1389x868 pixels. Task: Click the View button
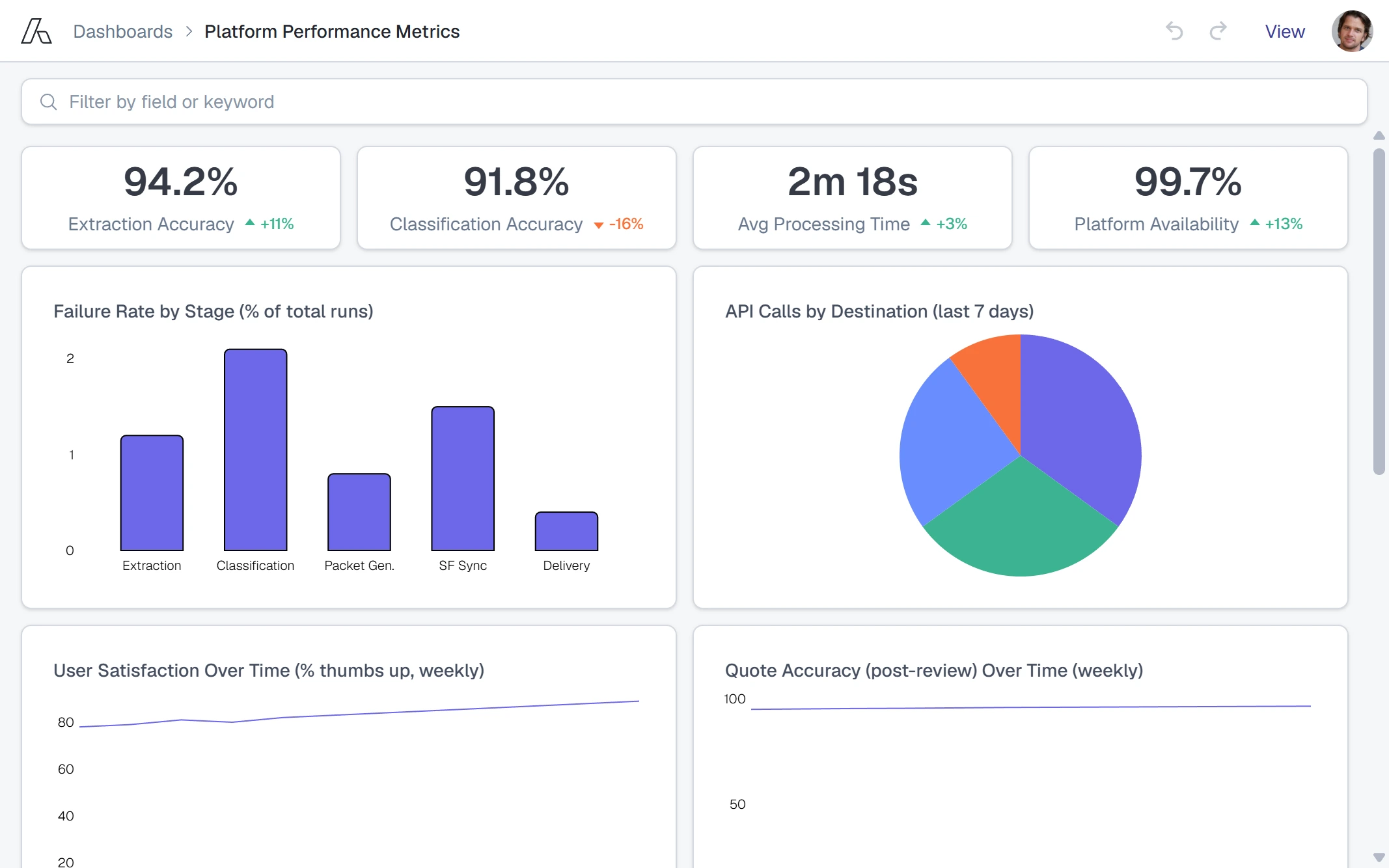pos(1285,31)
